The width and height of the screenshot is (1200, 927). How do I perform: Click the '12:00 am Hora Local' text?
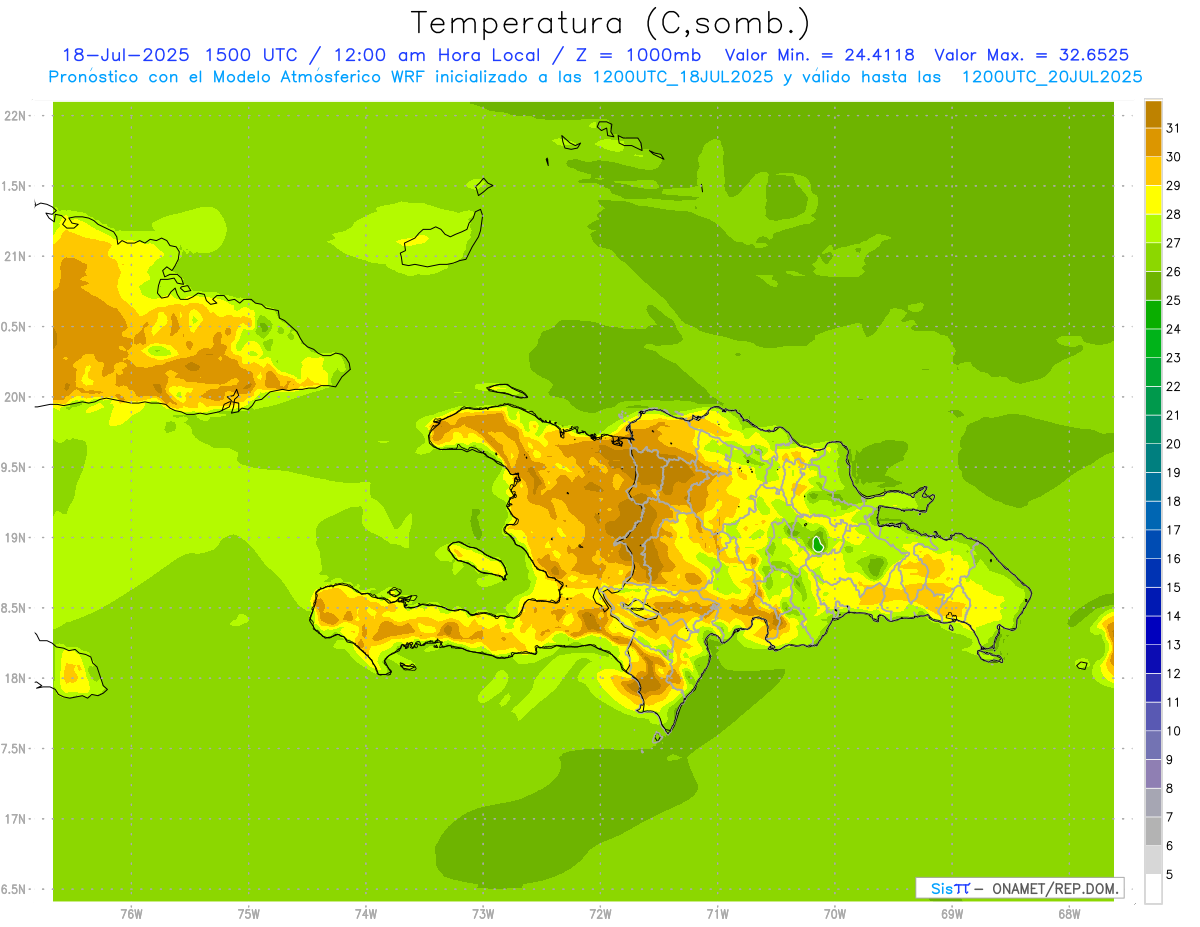(434, 55)
